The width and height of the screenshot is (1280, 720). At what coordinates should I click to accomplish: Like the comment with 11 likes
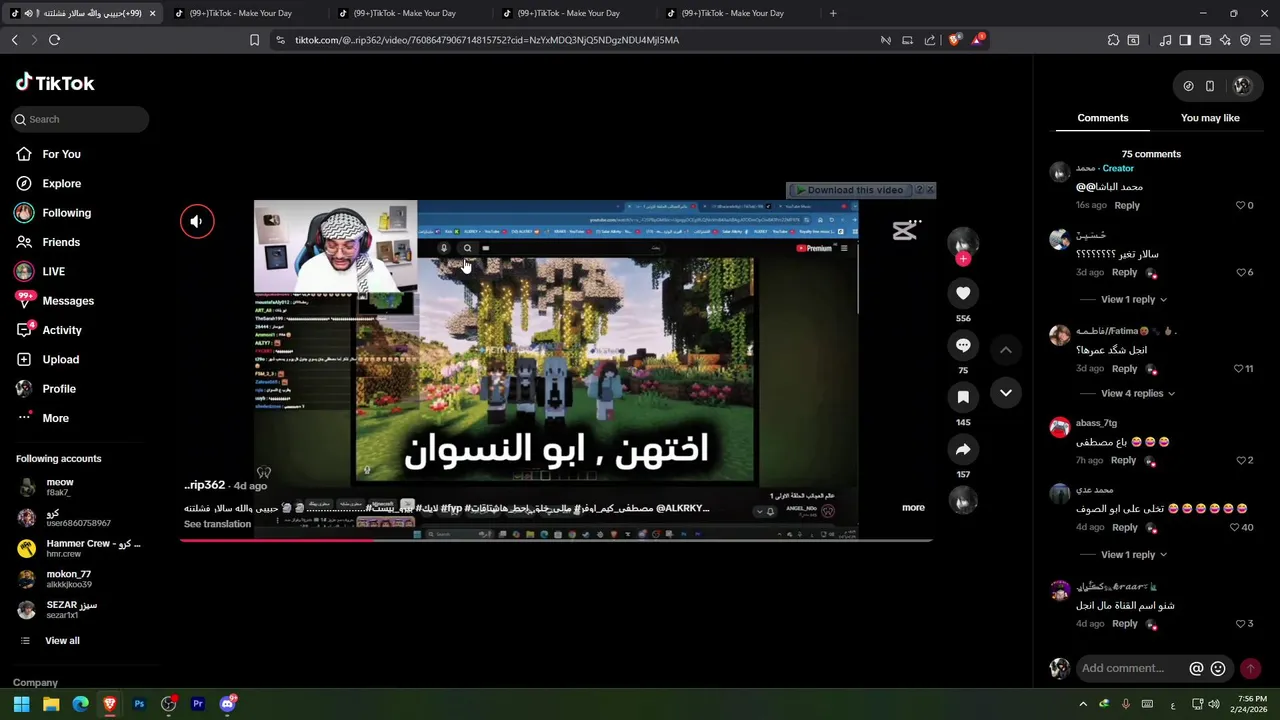coord(1238,369)
